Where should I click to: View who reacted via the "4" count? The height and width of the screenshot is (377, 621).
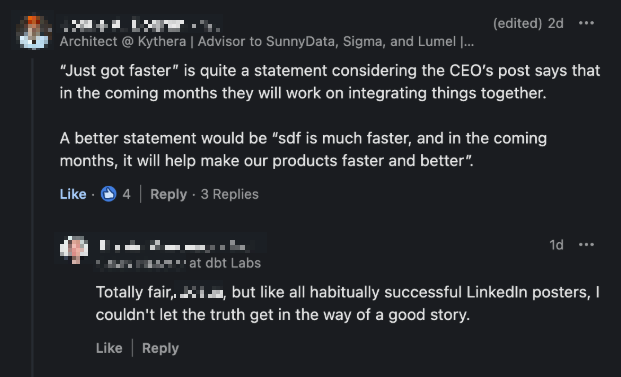pos(126,194)
